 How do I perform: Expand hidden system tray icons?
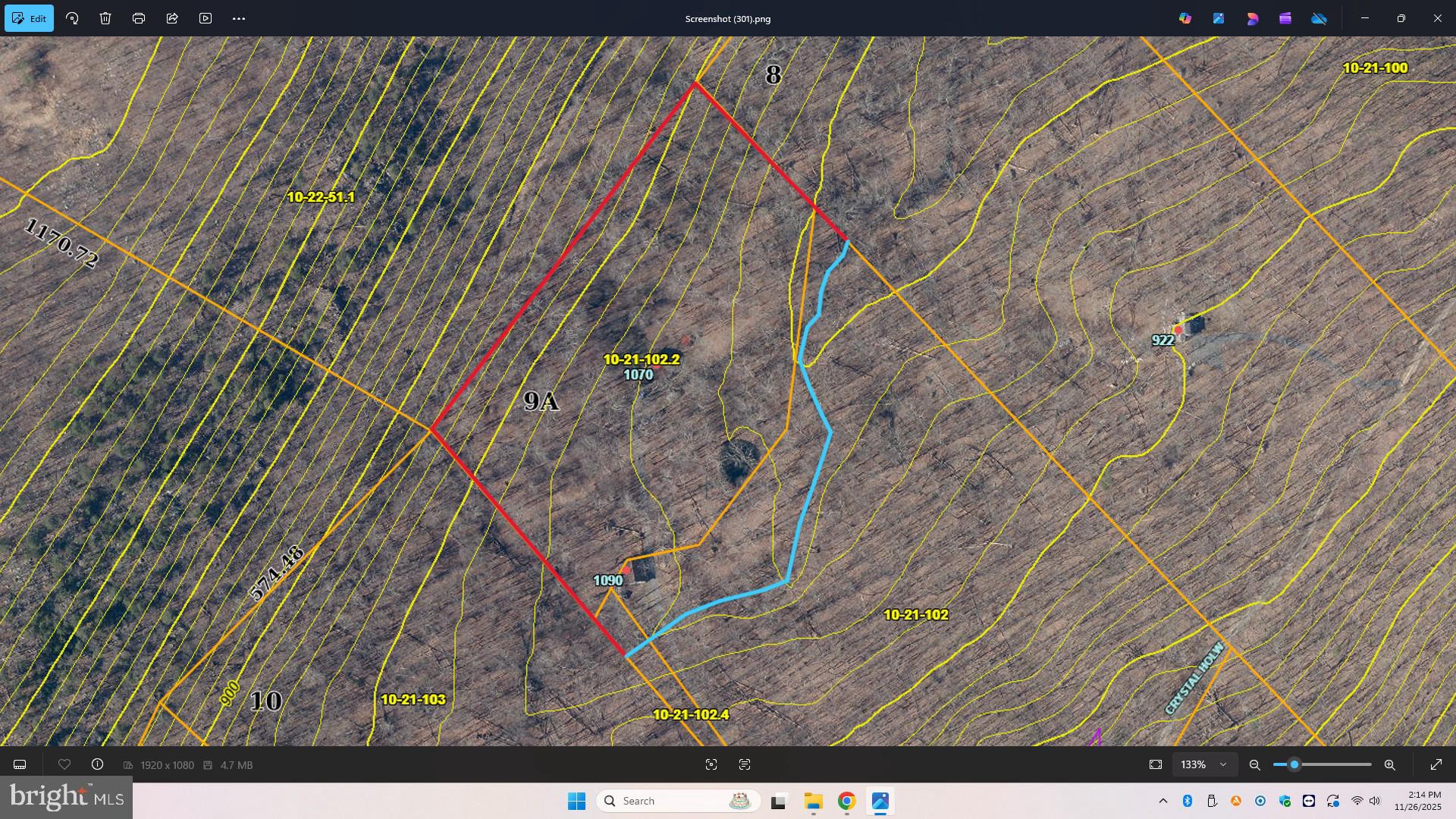click(1163, 801)
